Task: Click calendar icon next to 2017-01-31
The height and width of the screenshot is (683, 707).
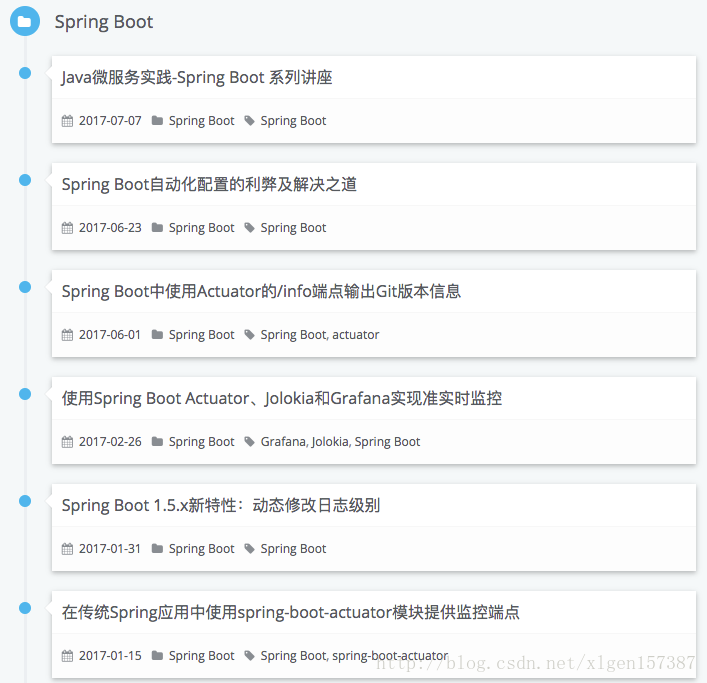Action: tap(67, 549)
